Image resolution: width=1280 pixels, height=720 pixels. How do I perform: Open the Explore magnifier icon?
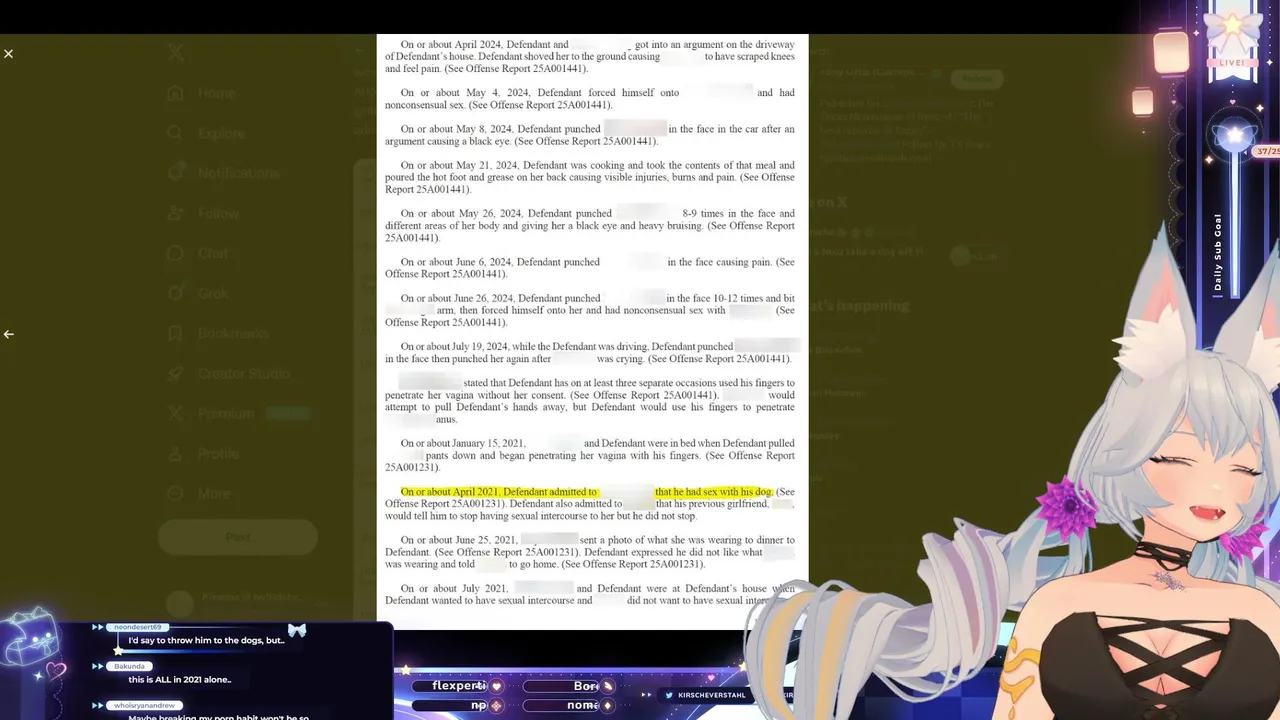point(175,133)
